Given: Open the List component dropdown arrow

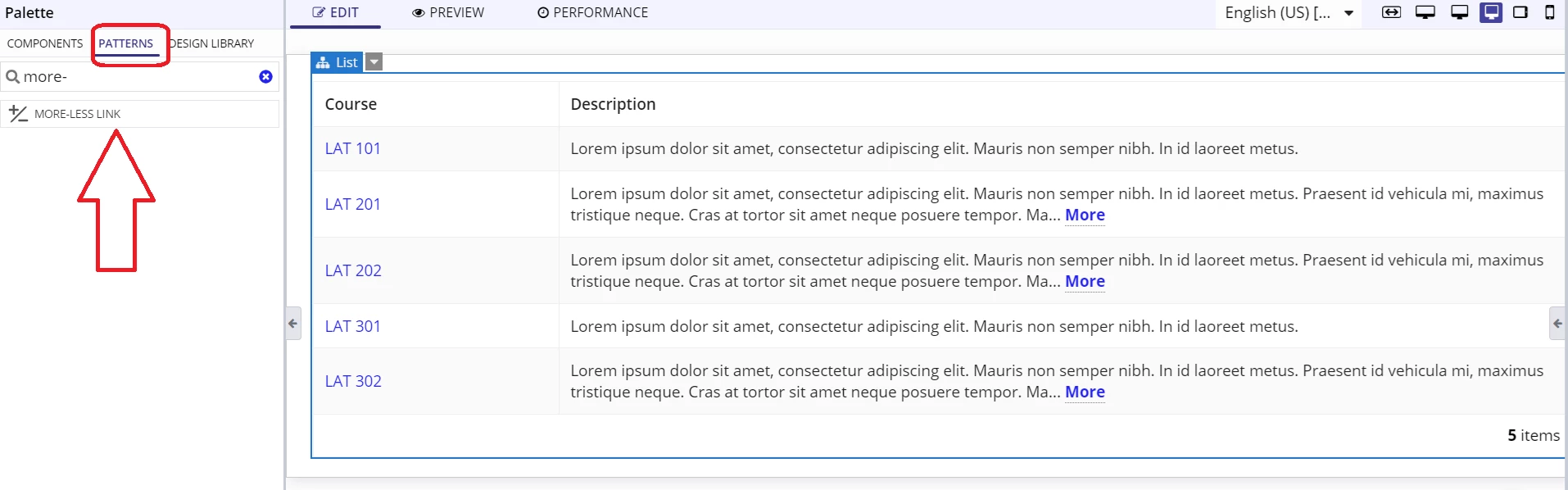Looking at the screenshot, I should pyautogui.click(x=374, y=62).
